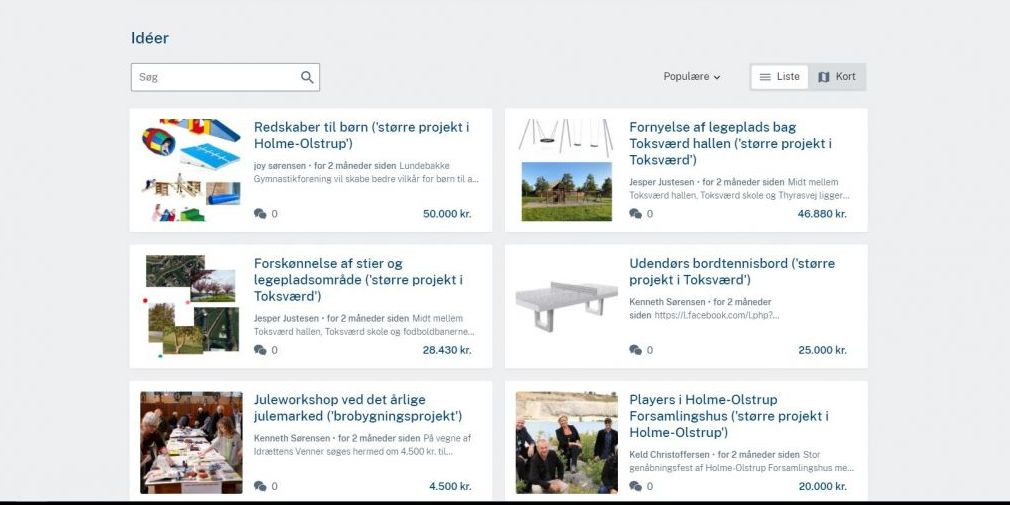Viewport: 1010px width, 505px height.
Task: Open Forskønnelse af stier og legepladsområde idea
Action: click(358, 280)
